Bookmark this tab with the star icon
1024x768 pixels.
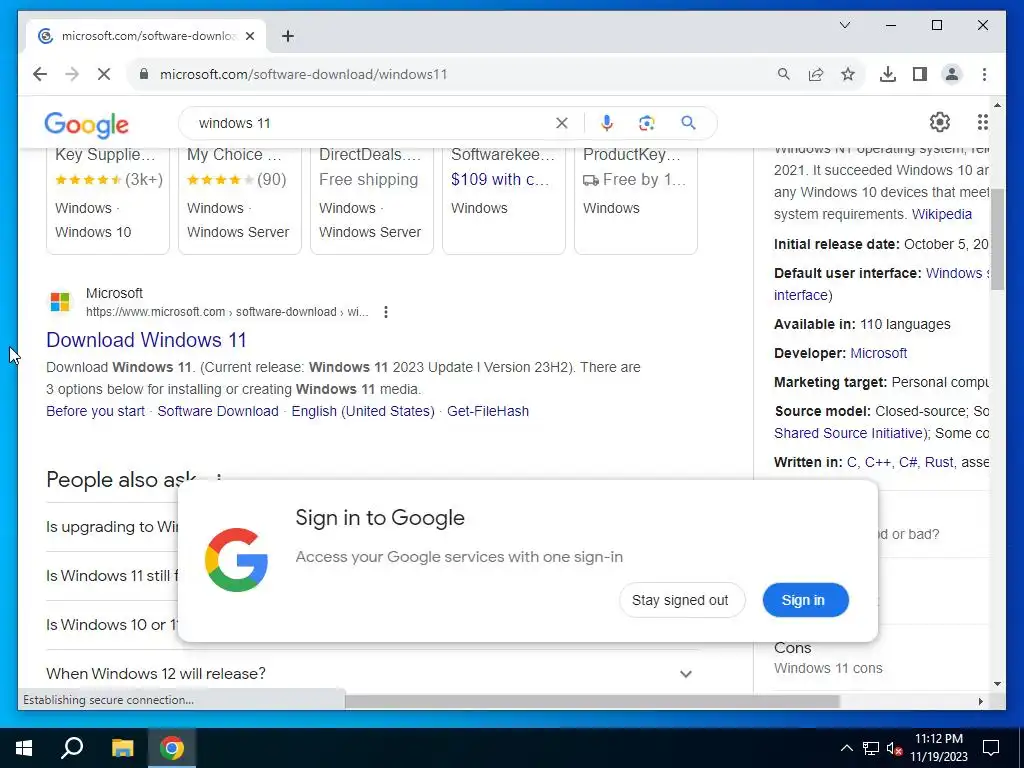pyautogui.click(x=848, y=74)
